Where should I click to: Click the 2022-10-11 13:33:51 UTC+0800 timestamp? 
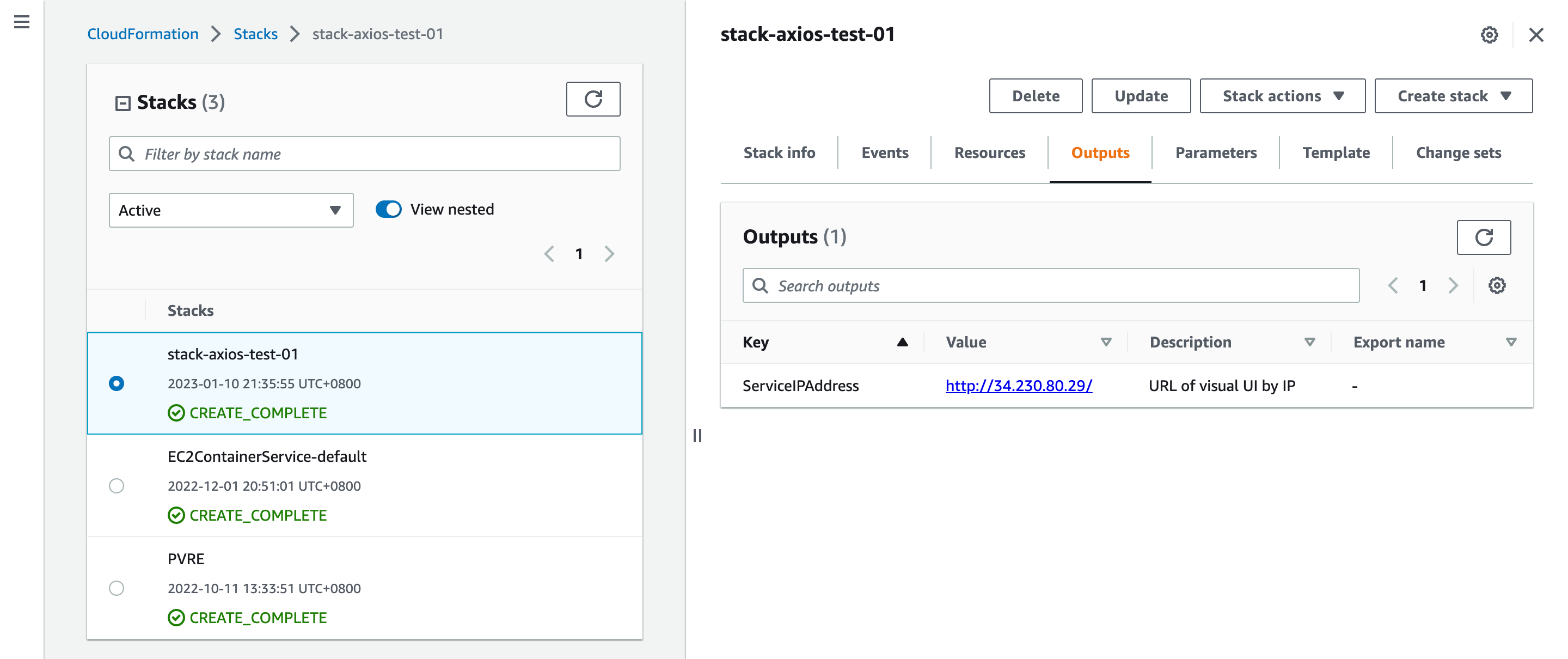tap(264, 588)
